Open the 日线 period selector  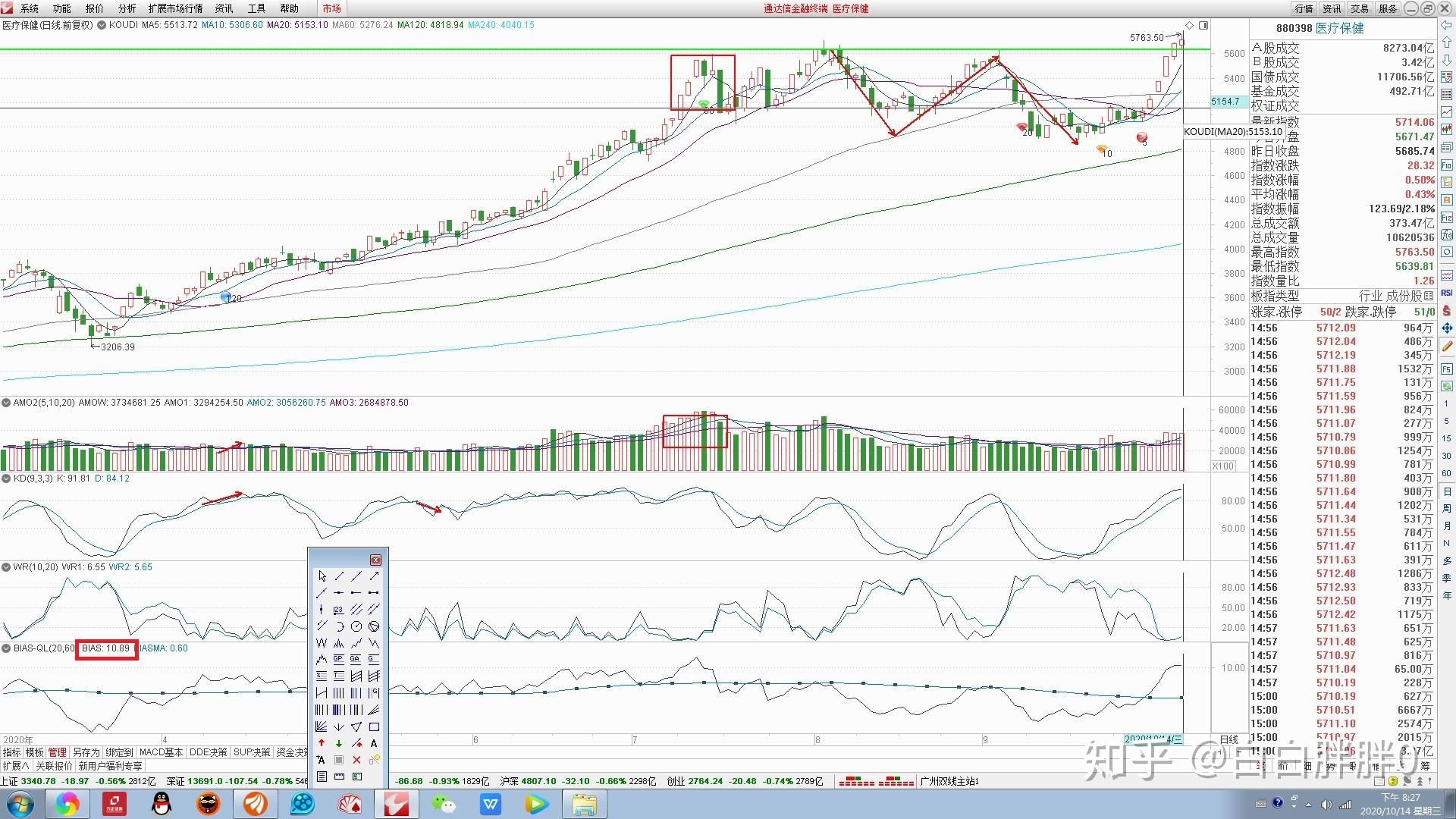coord(1228,739)
